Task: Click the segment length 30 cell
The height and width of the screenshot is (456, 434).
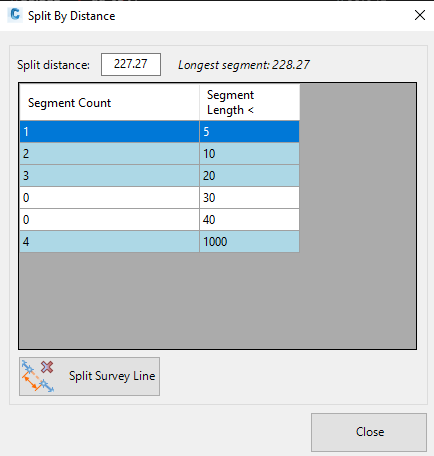Action: click(x=249, y=198)
